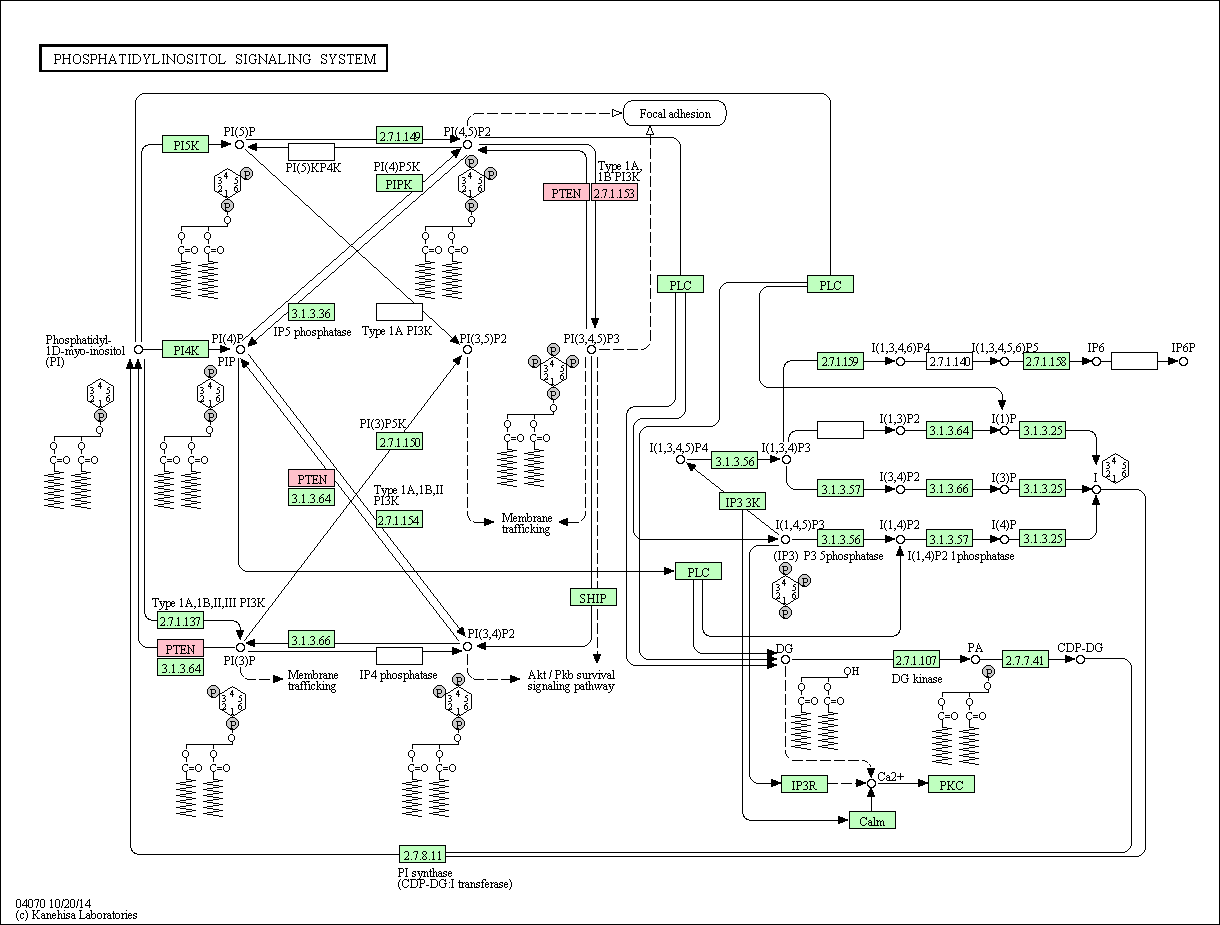Click the PI(3,4,5)P3 compound circle

point(592,350)
